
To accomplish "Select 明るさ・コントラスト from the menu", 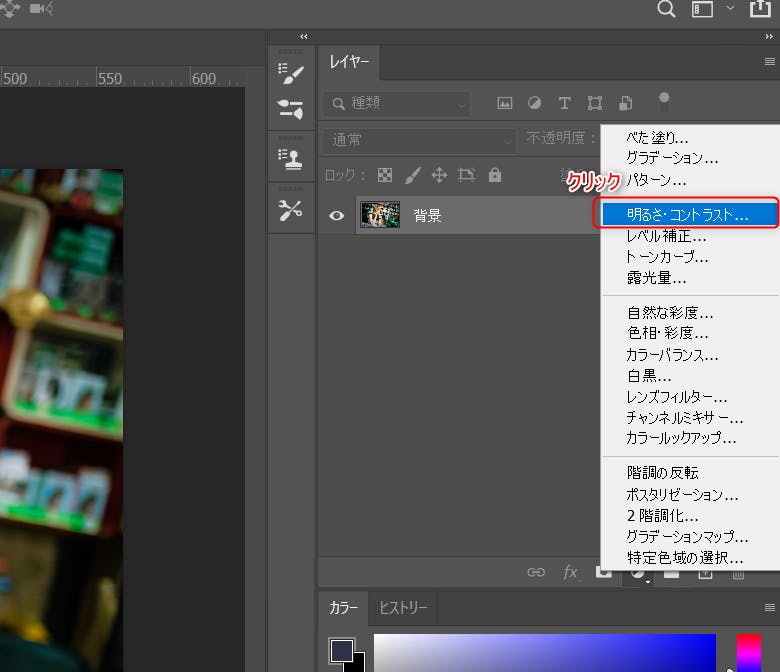I will (686, 214).
